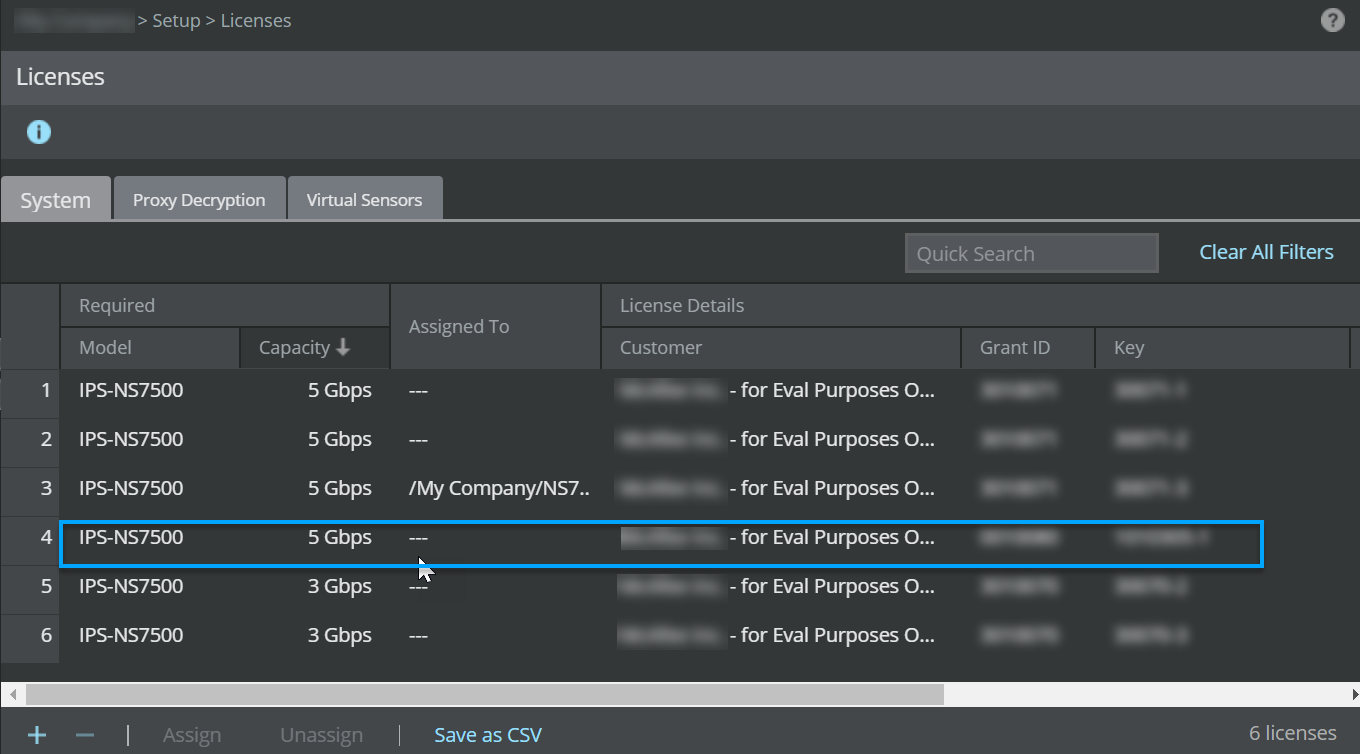Screen dimensions: 1360x754
Task: Remove license with minus icon
Action: [85, 735]
